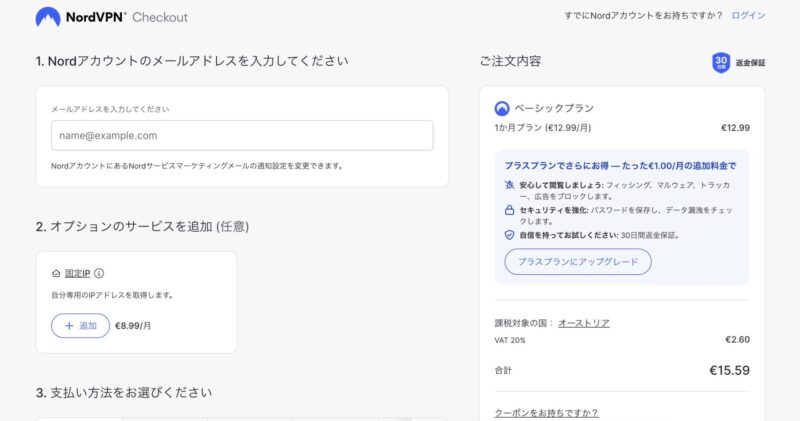Image resolution: width=800 pixels, height=421 pixels.
Task: Click the €8.99/月 price text
Action: 133,326
